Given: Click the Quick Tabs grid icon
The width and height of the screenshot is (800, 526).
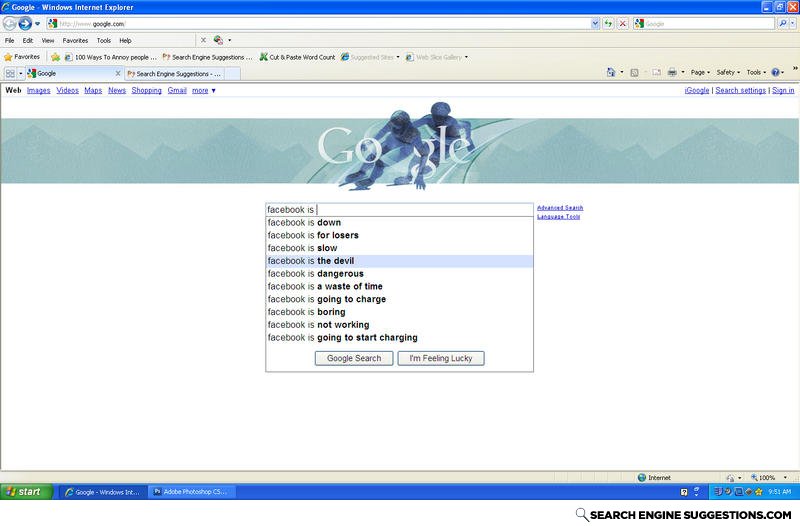Looking at the screenshot, I should coord(10,73).
